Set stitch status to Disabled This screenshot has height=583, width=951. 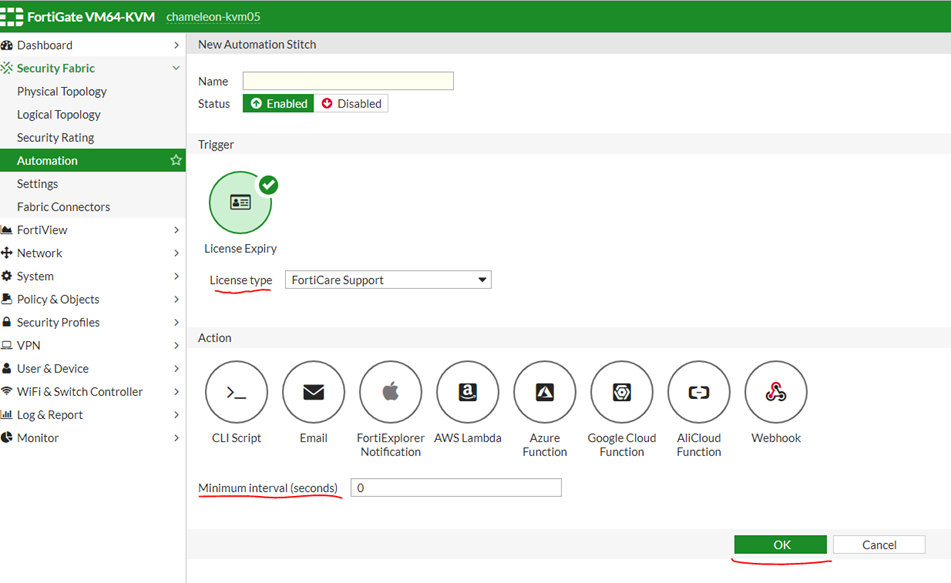(351, 104)
